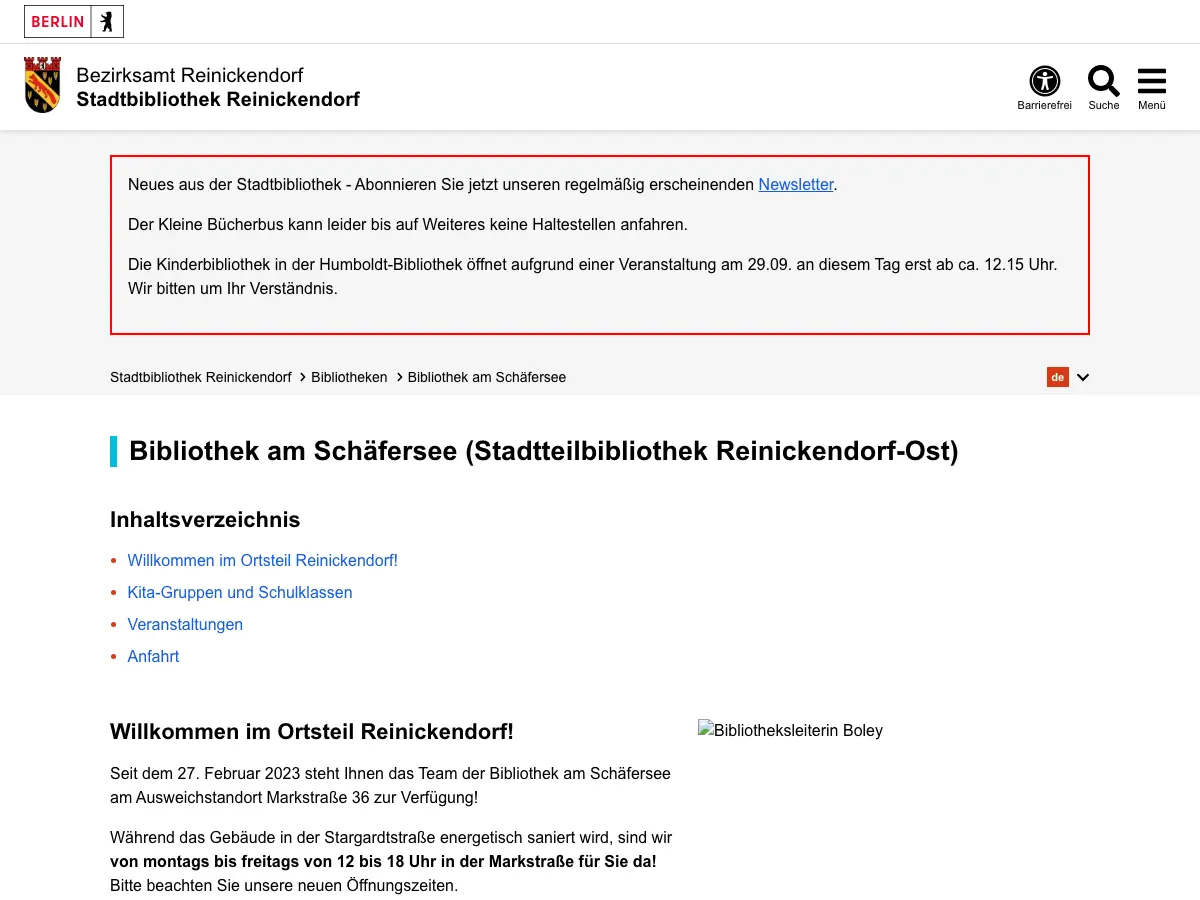The width and height of the screenshot is (1200, 900).
Task: Select Bibliothek am Schäfersee breadcrumb
Action: pos(487,377)
